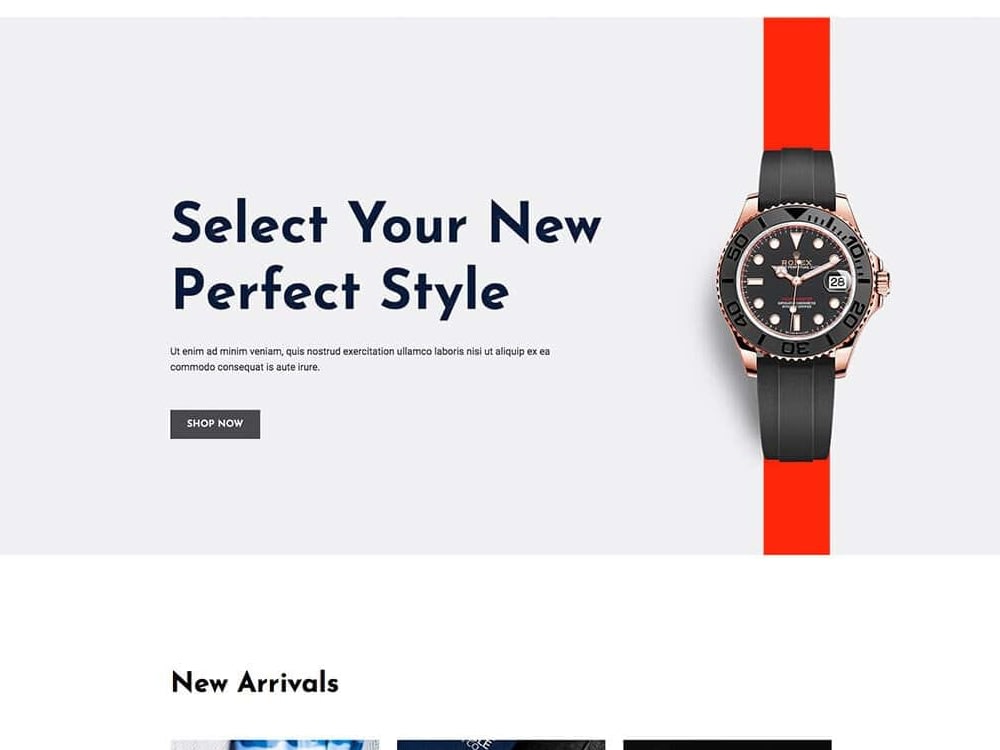
Task: Click the red stripe above the watch
Action: (797, 83)
